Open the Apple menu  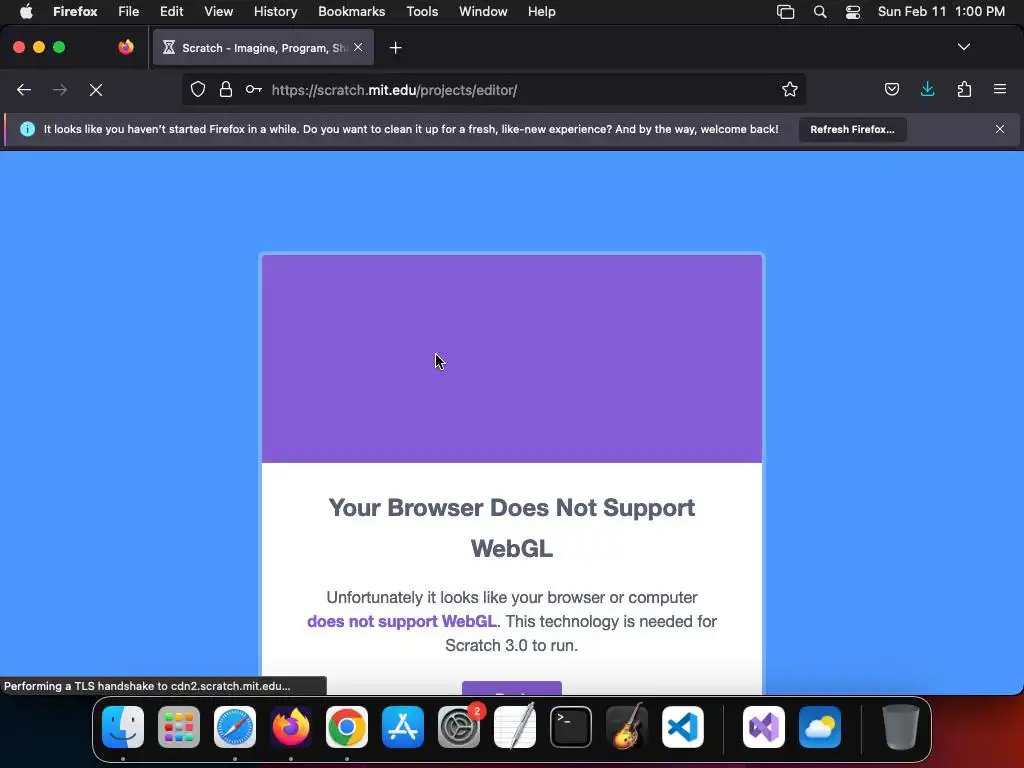[25, 12]
